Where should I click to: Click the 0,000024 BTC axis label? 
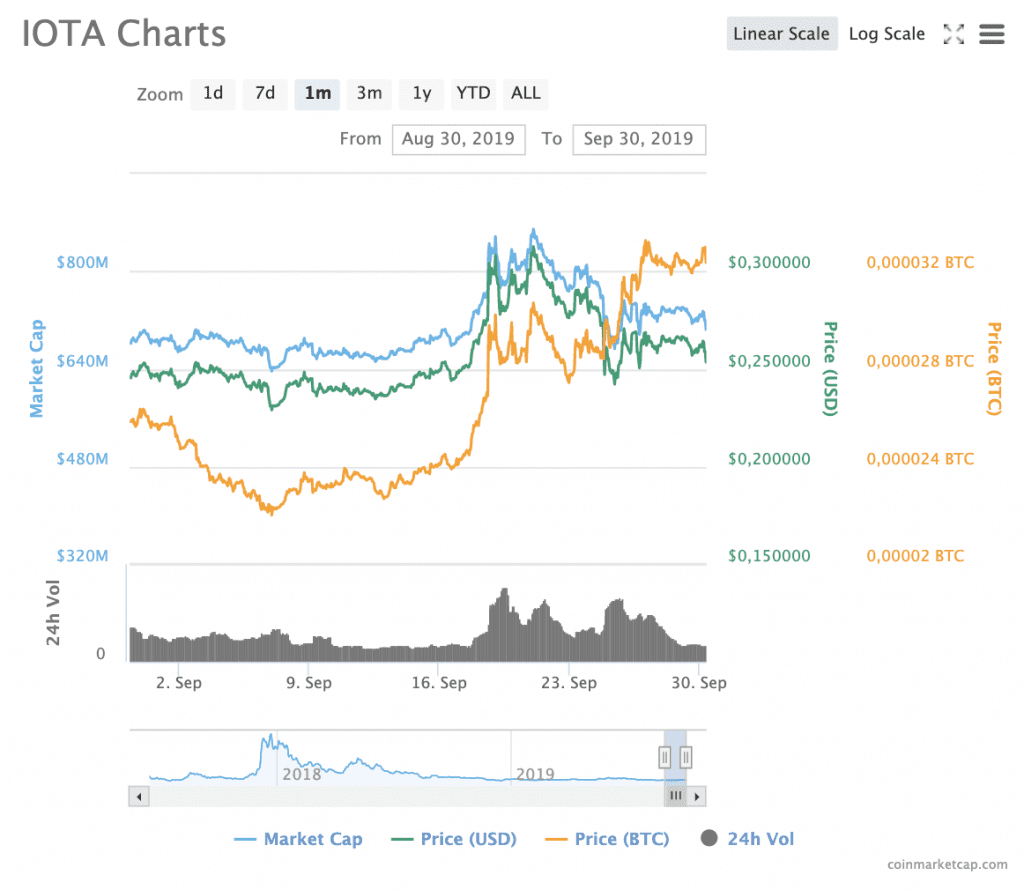920,459
